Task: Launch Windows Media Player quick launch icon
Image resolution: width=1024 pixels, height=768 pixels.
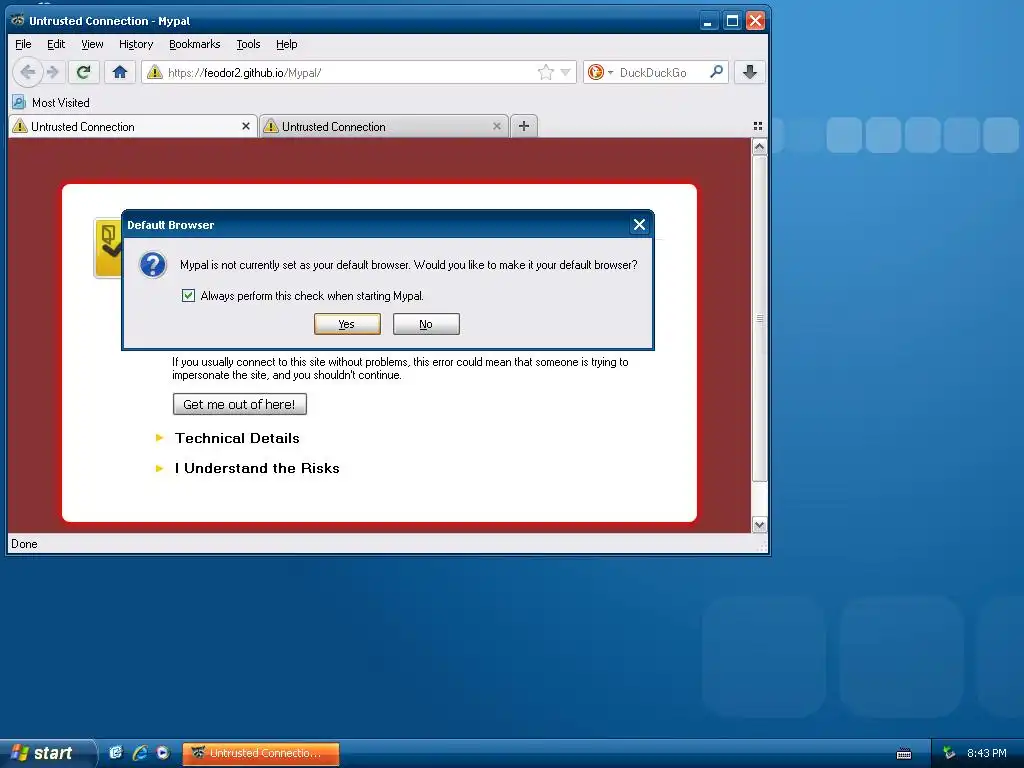Action: click(x=163, y=753)
